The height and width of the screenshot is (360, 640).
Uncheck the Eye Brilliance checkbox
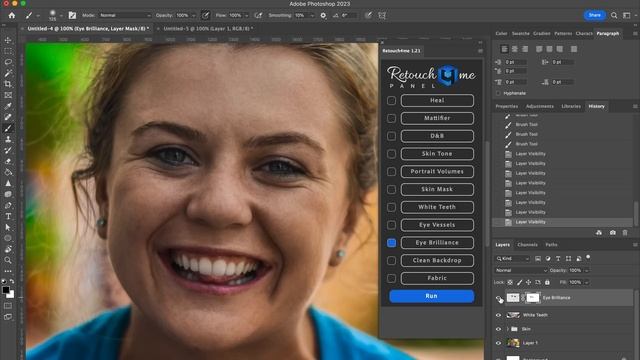[391, 243]
